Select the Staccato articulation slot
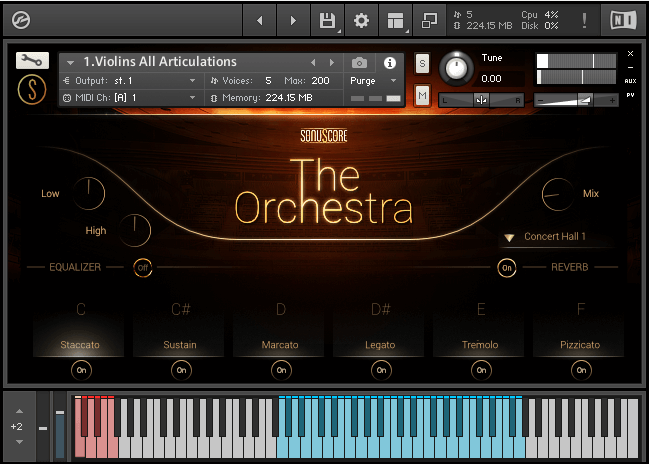 (79, 329)
